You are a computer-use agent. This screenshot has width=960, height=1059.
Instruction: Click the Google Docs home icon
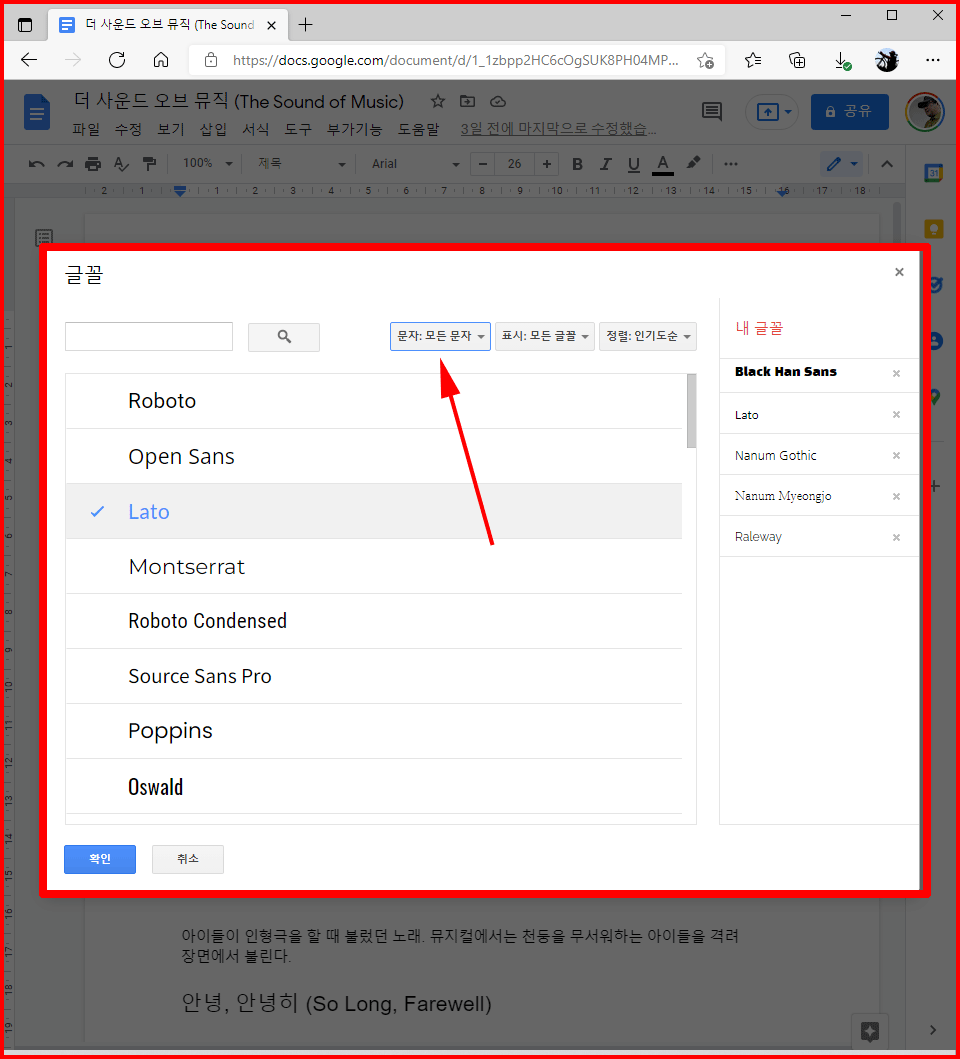36,111
